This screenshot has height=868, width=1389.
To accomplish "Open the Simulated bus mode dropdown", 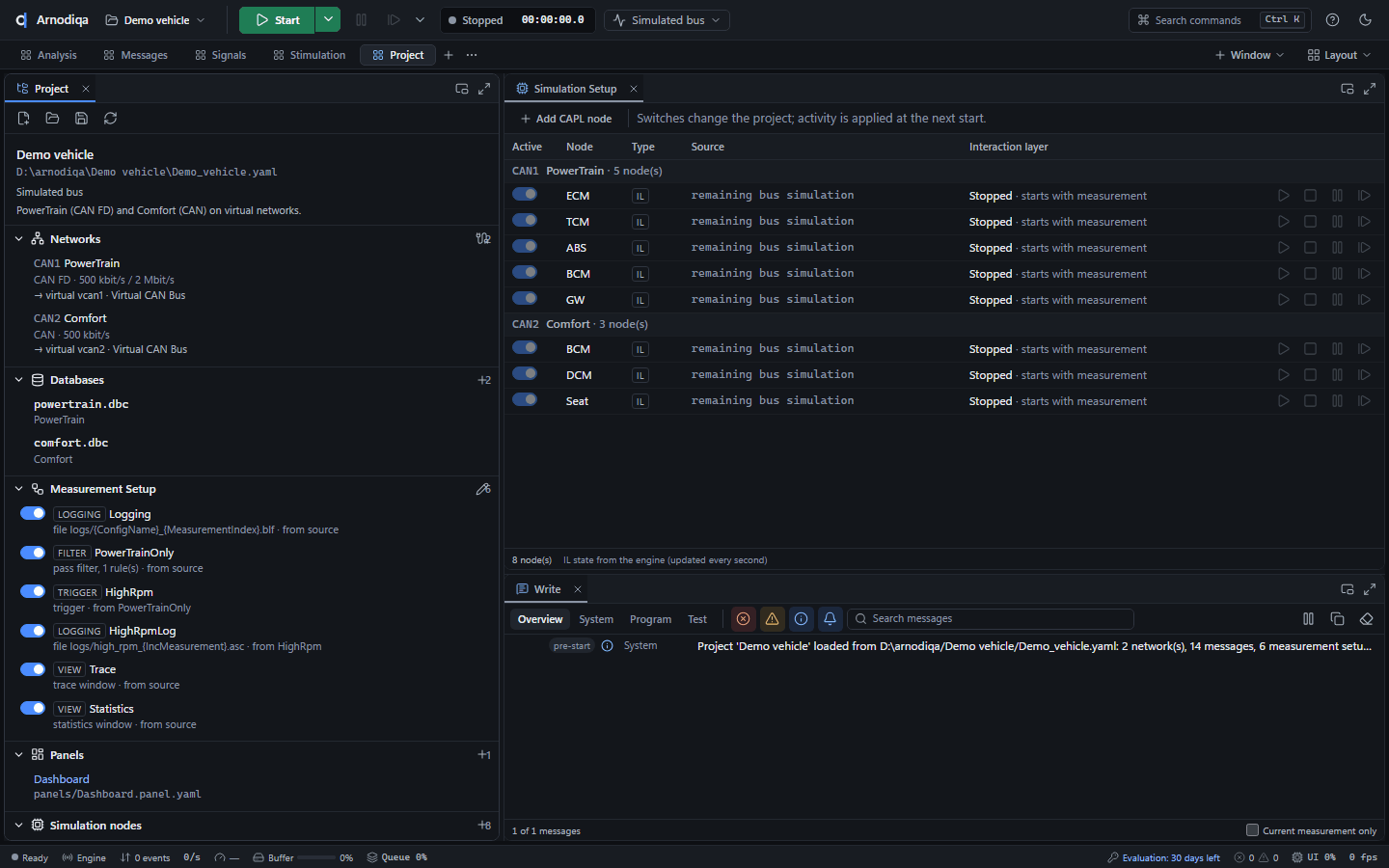I will pyautogui.click(x=667, y=20).
